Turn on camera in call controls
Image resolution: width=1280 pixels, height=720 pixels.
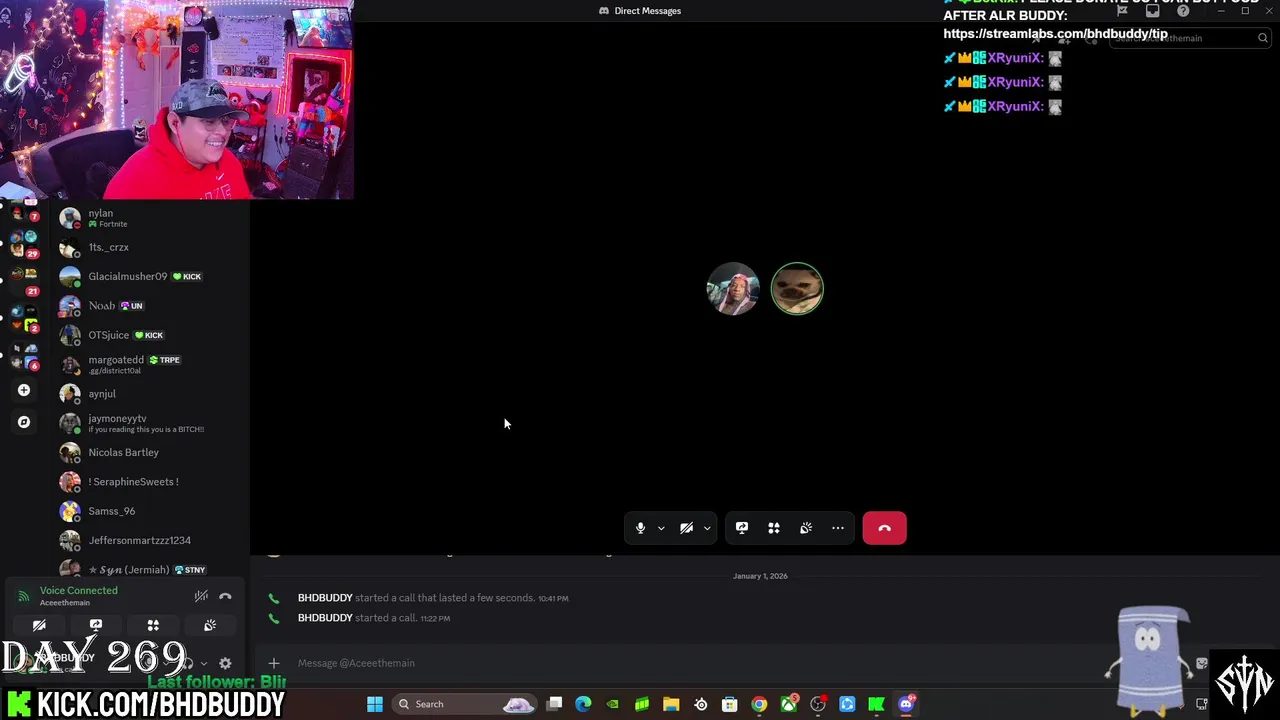pyautogui.click(x=687, y=528)
